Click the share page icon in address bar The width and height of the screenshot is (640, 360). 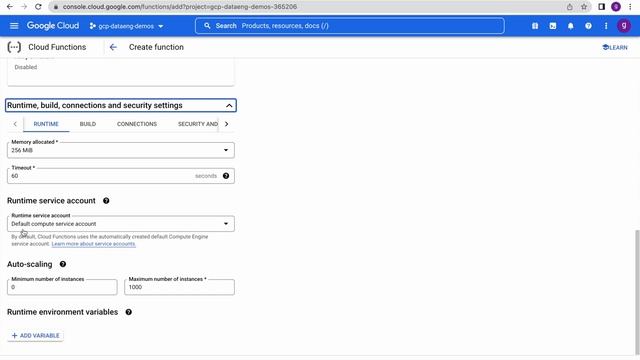569,7
